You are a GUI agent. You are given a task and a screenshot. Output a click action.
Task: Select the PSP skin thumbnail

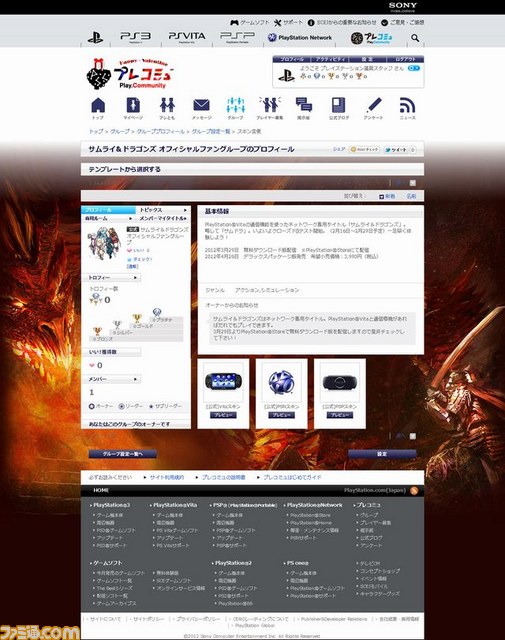[340, 382]
